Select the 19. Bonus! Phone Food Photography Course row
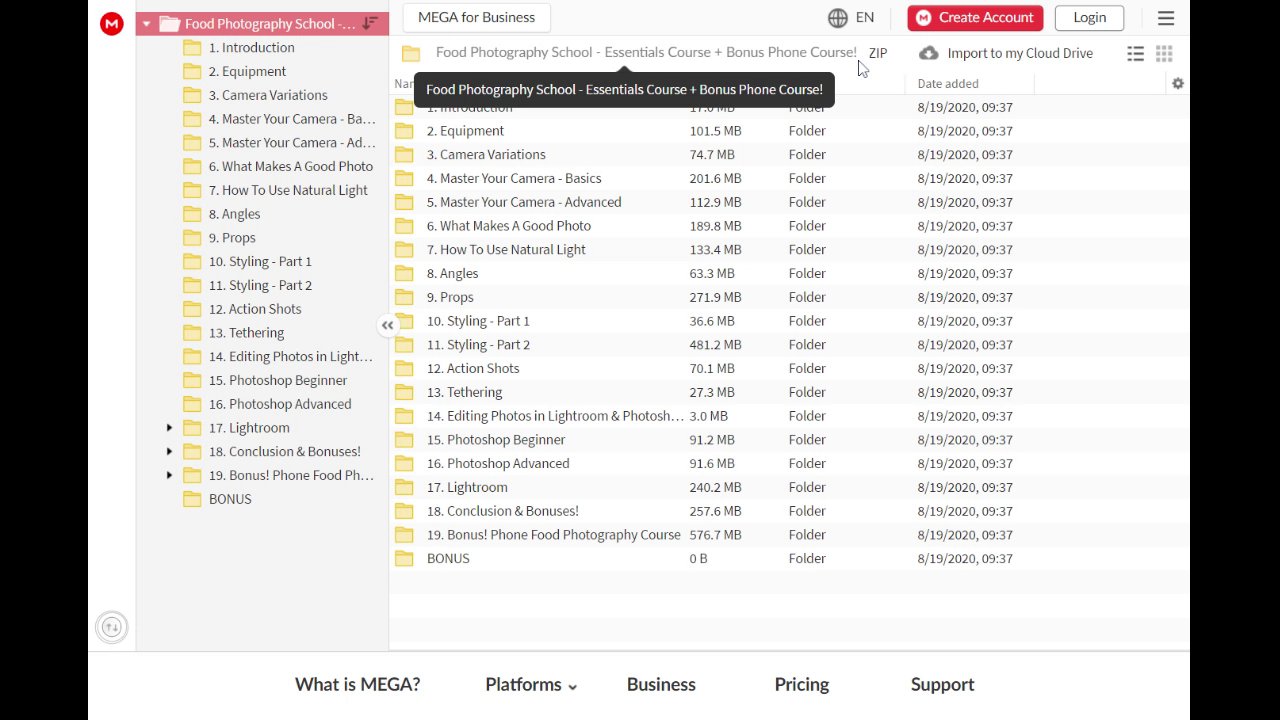This screenshot has height=720, width=1280. [789, 535]
